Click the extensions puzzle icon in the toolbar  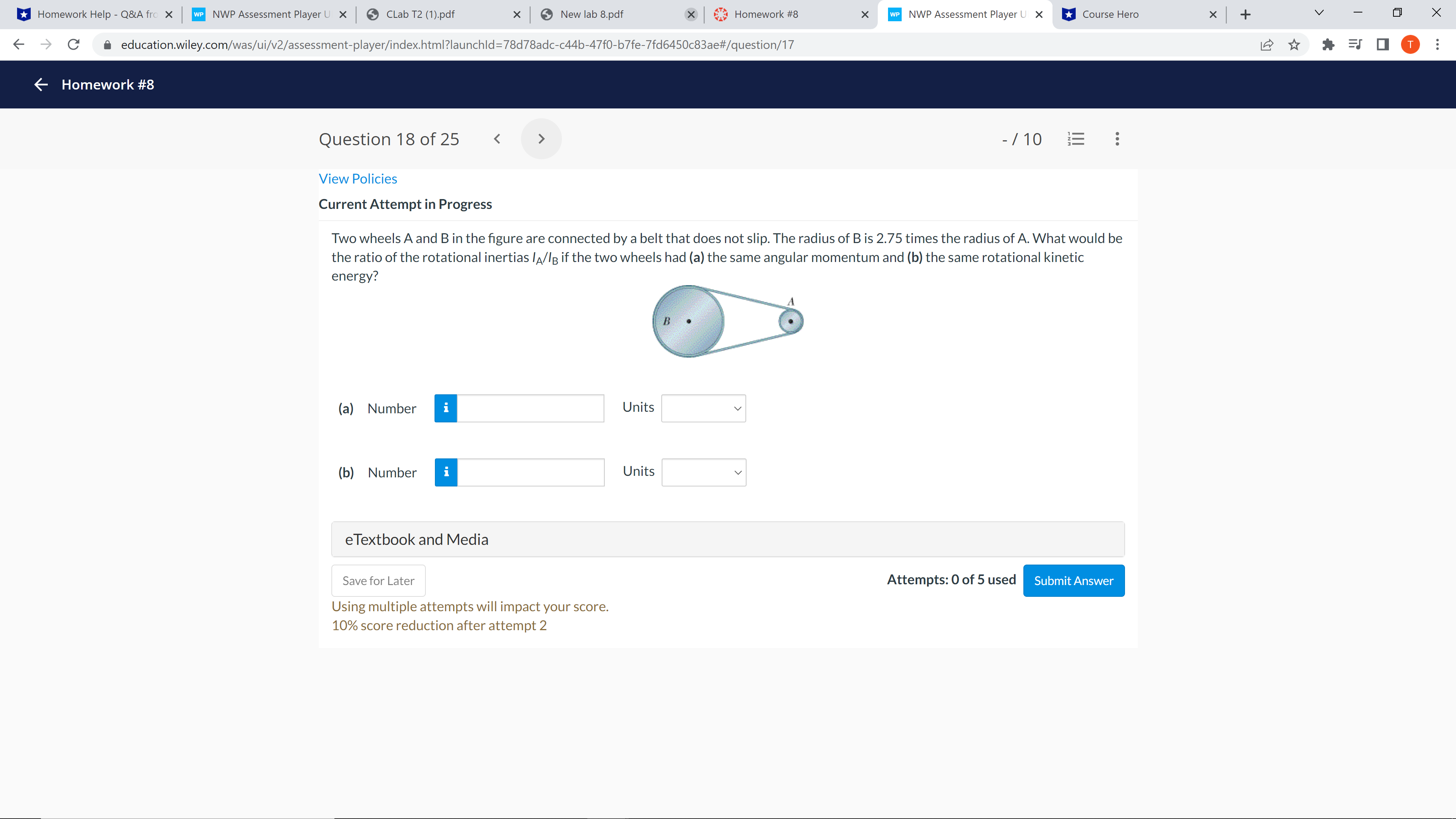coord(1328,45)
